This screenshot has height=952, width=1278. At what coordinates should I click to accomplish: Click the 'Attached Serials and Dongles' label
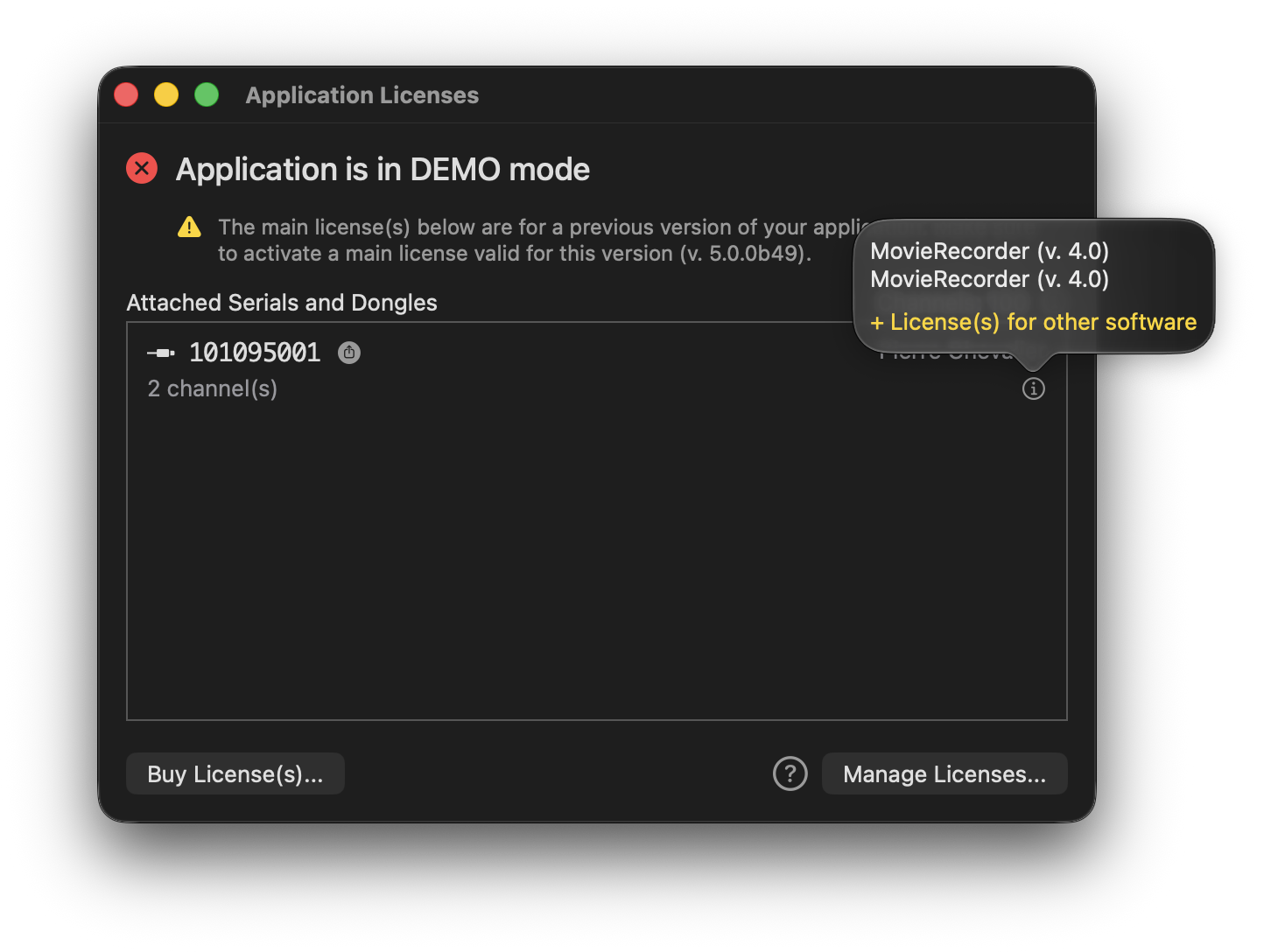tap(282, 303)
